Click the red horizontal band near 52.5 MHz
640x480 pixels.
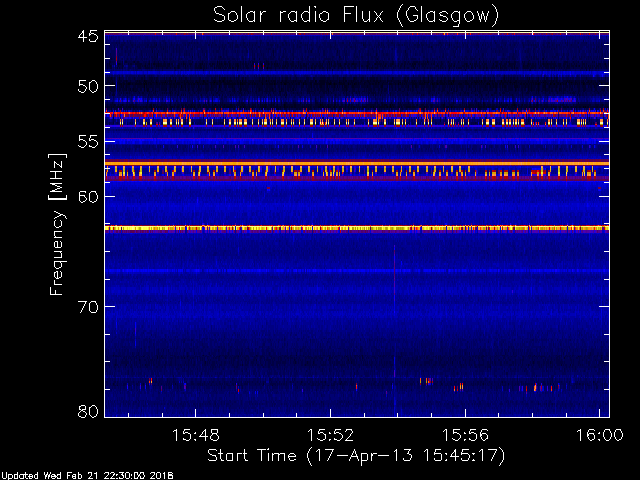click(357, 113)
